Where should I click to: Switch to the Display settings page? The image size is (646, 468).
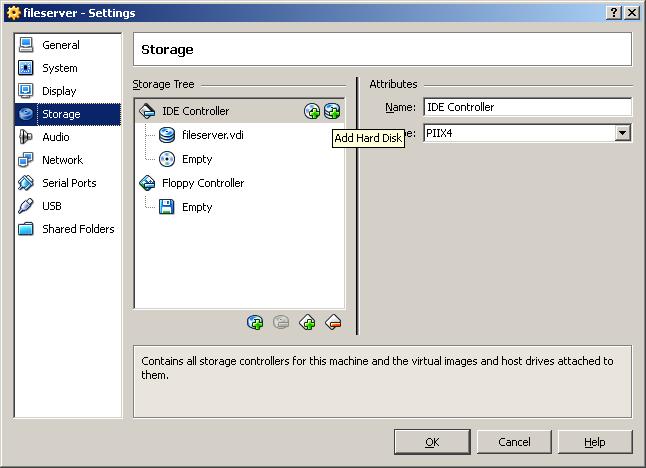click(x=68, y=91)
